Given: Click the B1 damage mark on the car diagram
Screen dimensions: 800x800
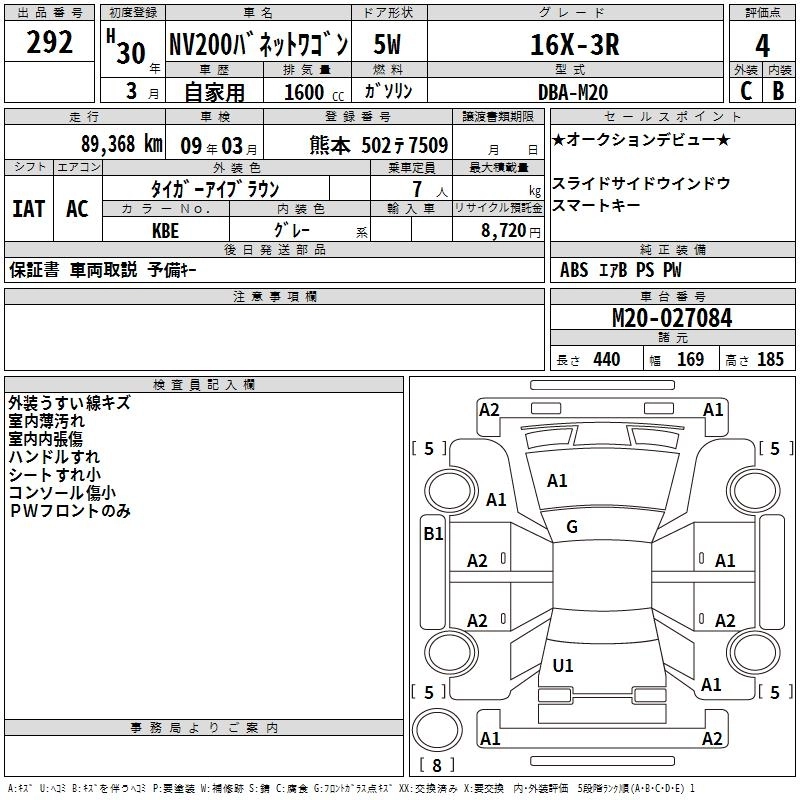Looking at the screenshot, I should (433, 534).
